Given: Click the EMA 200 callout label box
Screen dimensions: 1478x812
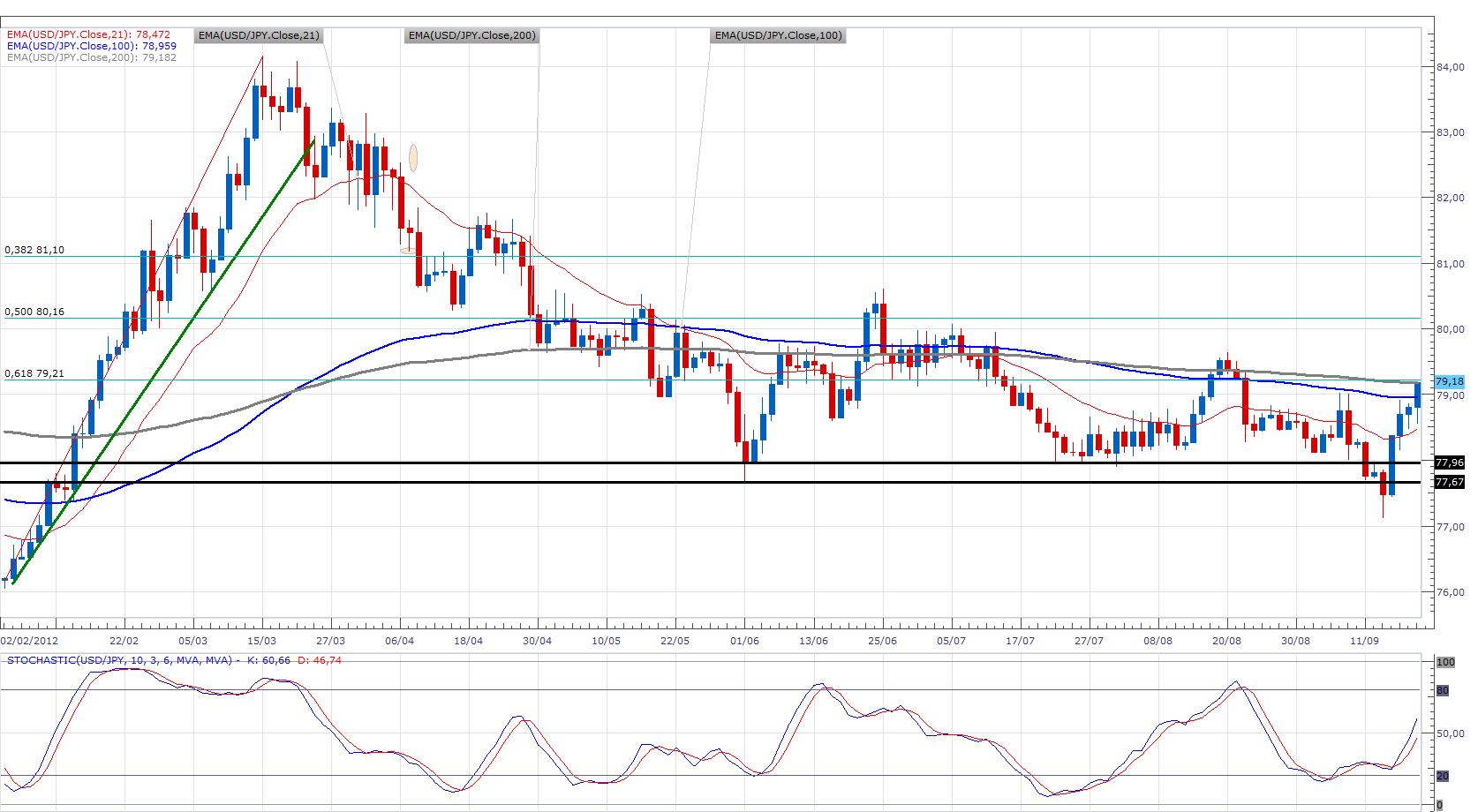Looking at the screenshot, I should pyautogui.click(x=471, y=36).
